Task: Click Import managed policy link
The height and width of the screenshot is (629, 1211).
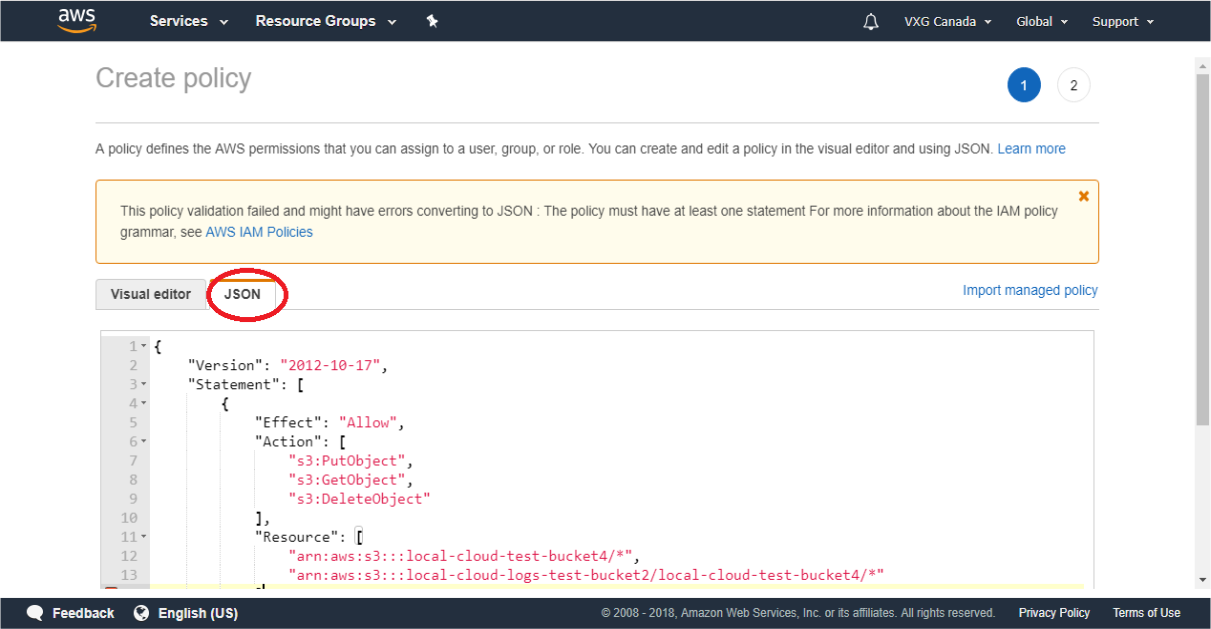Action: (x=1029, y=290)
